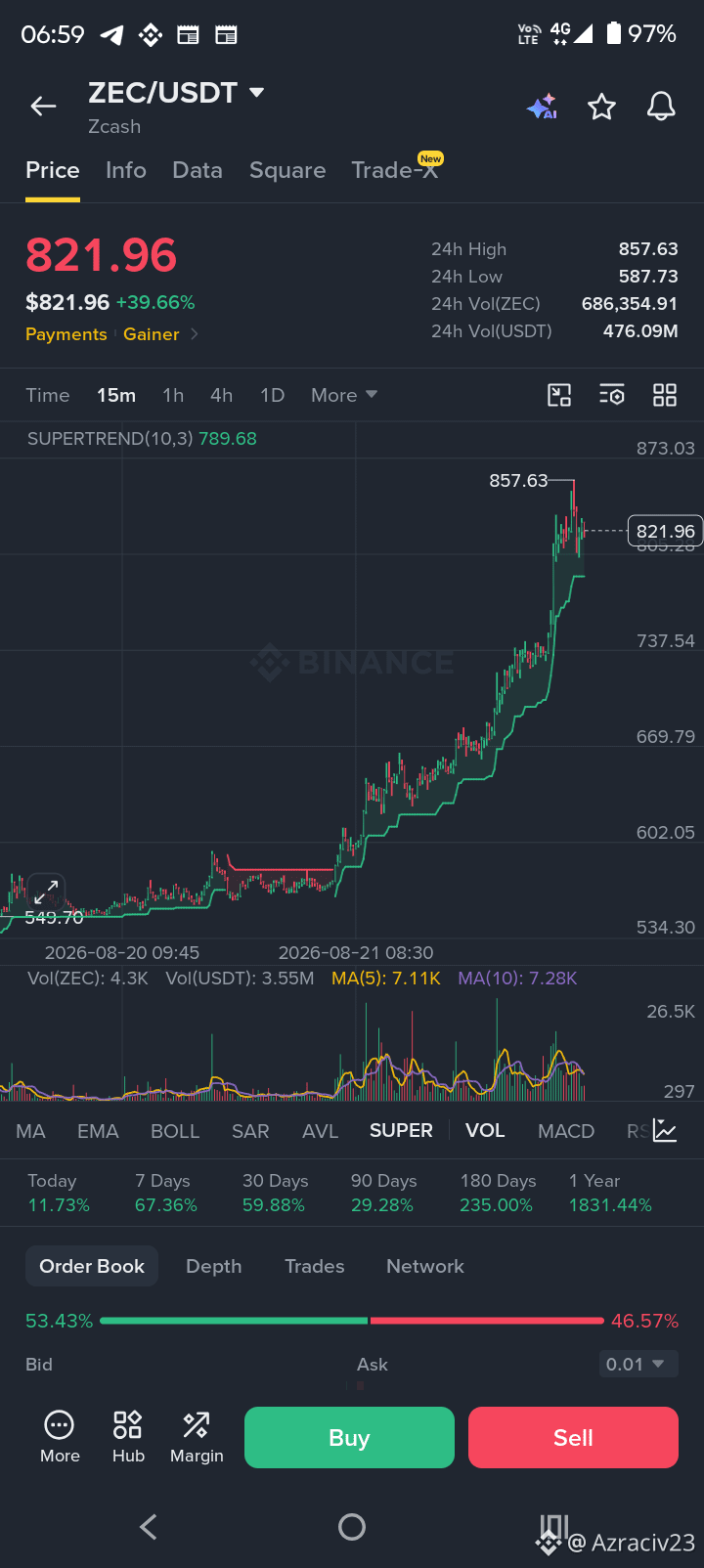
Task: Switch to the Info tab
Action: tap(126, 170)
